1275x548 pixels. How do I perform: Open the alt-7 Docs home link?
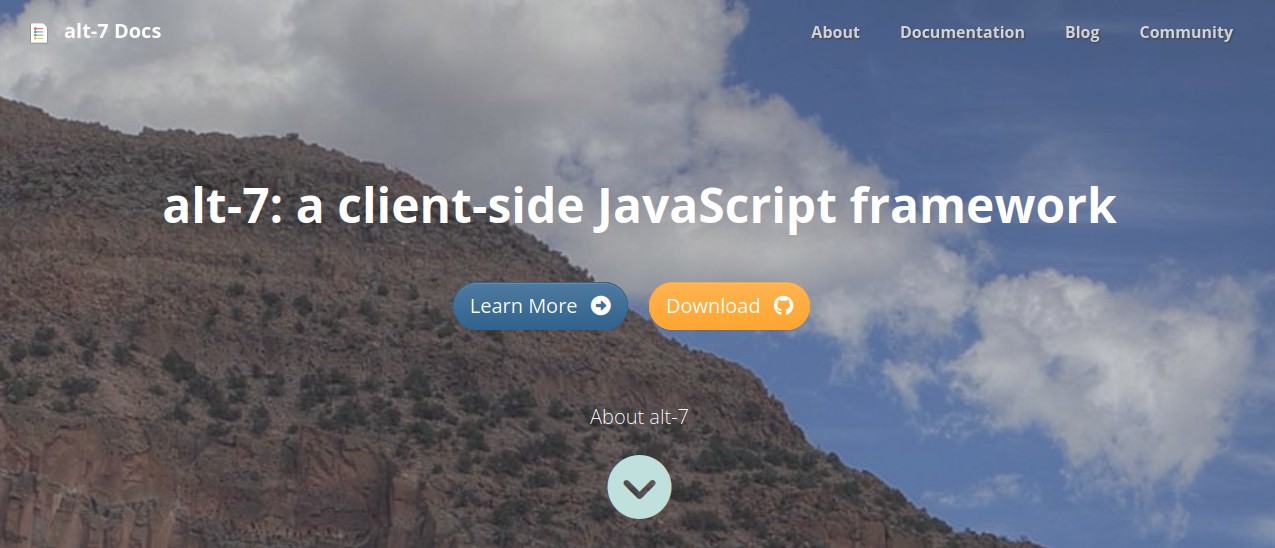coord(112,31)
